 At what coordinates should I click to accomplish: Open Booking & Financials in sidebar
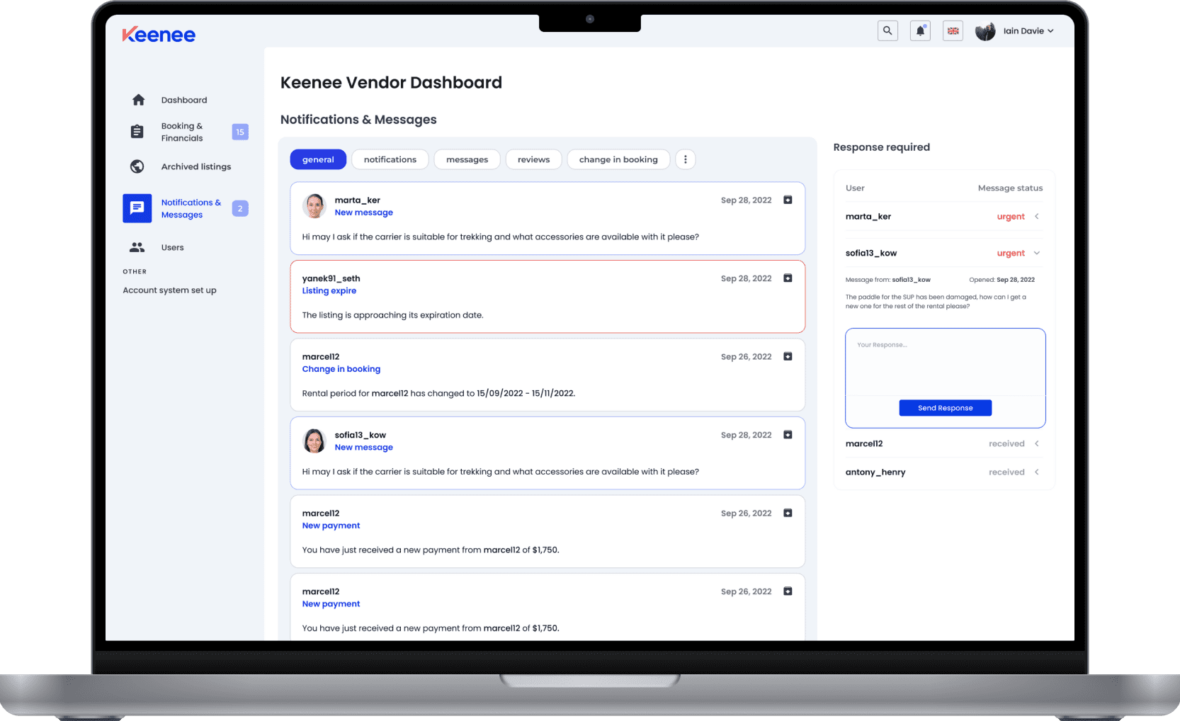[x=182, y=132]
